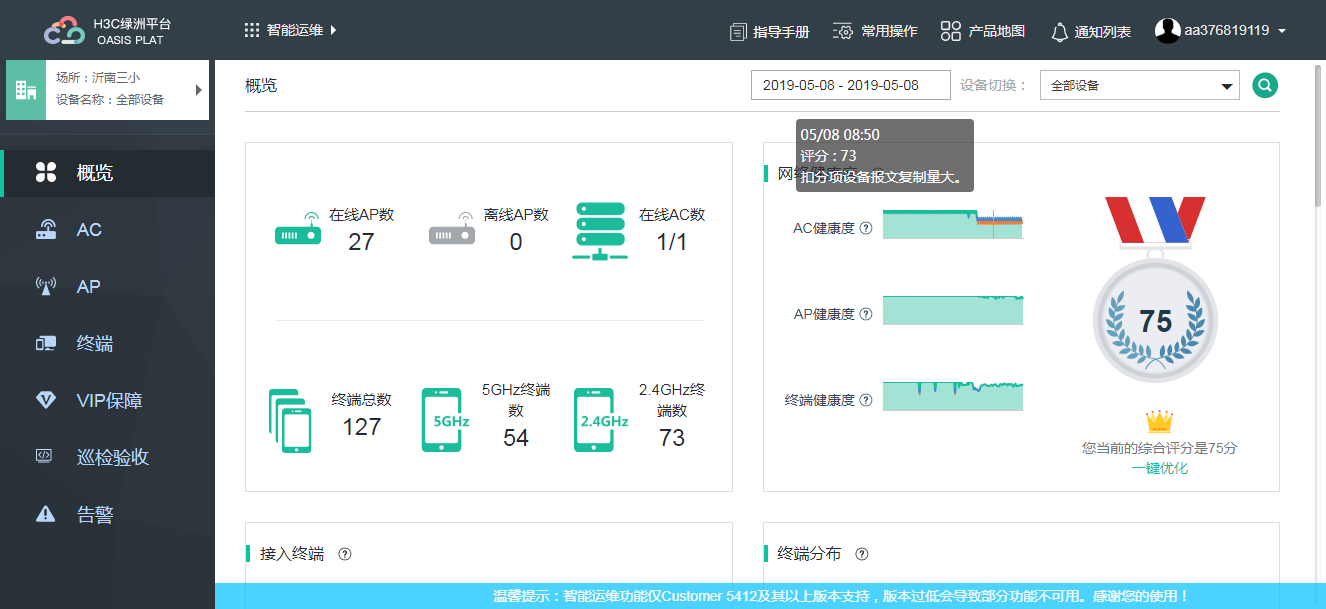Click the 终端健康度 help question icon
Screen dimensions: 1326x609
tap(866, 400)
